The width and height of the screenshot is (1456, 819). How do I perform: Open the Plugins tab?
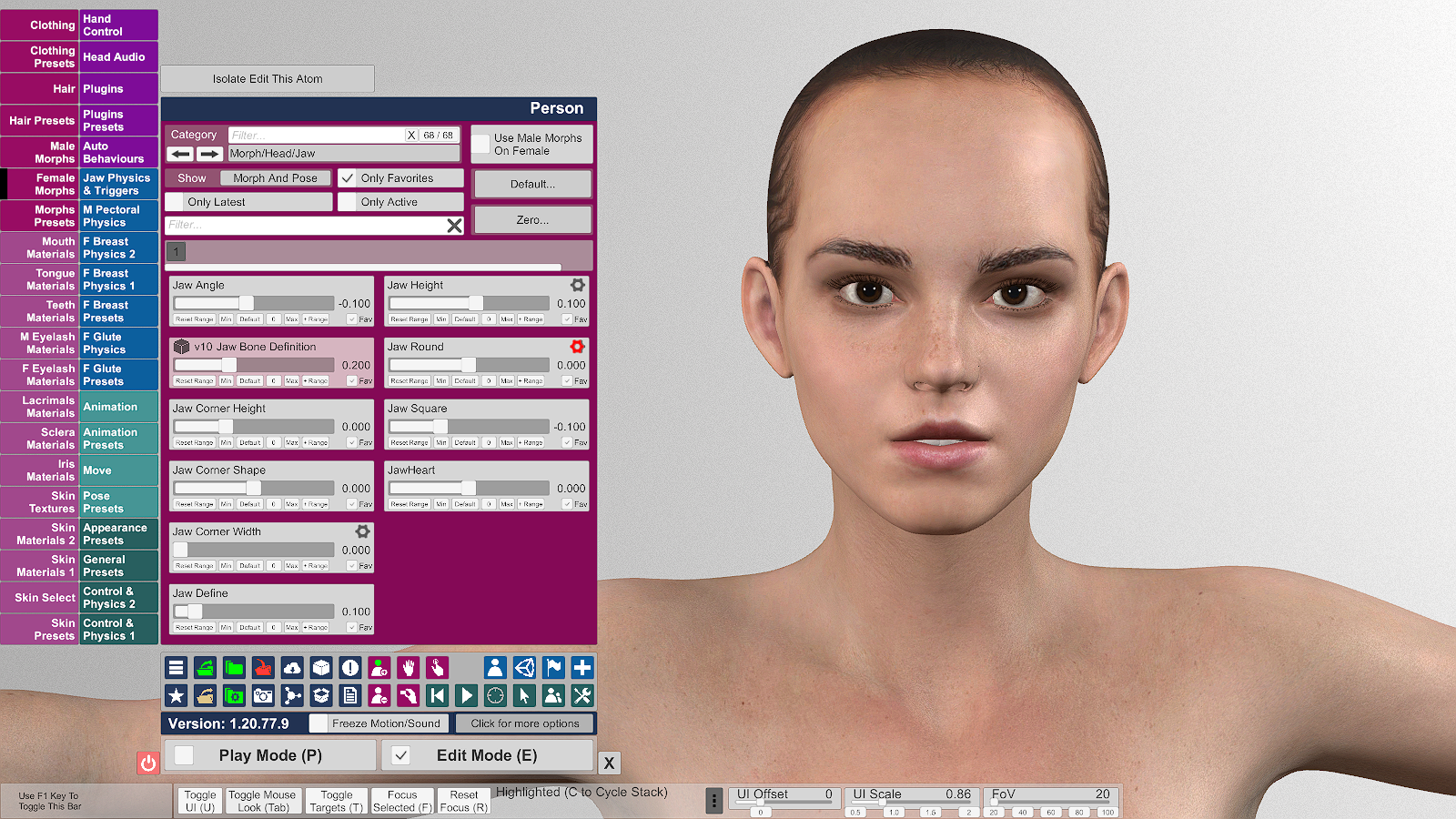coord(119,89)
